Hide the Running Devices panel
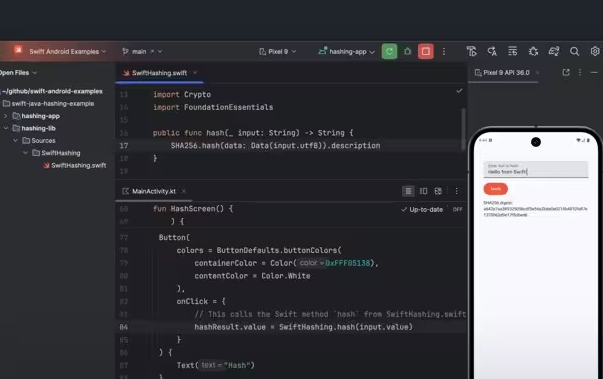Screen dimensions: 603x379 (x=594, y=72)
